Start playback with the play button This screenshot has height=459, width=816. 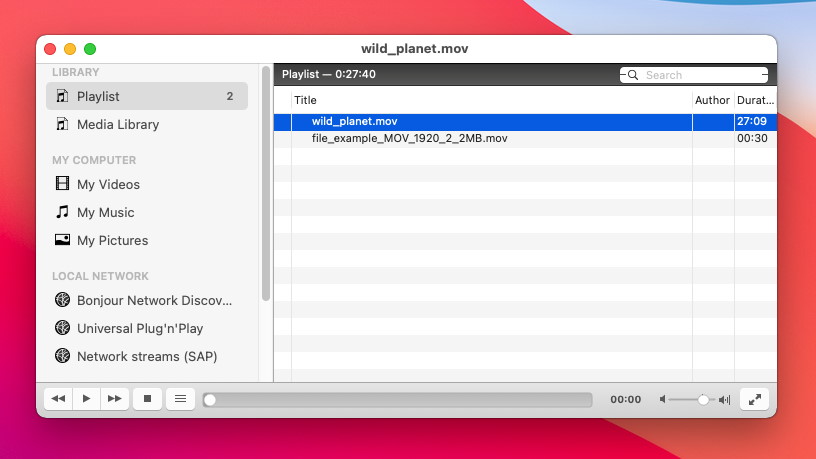coord(86,399)
